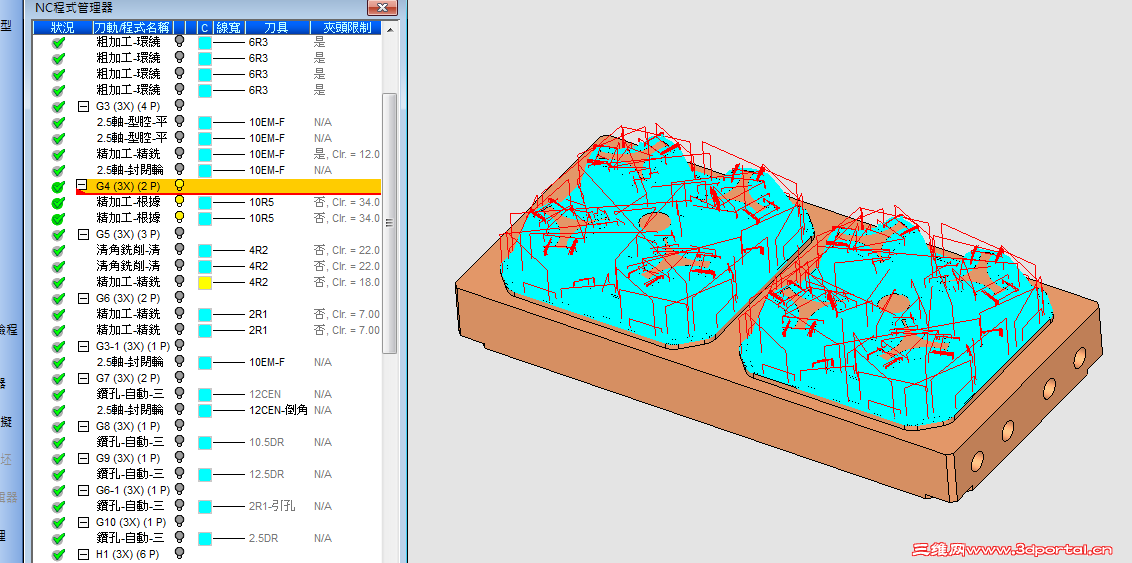
Task: Click the status check beside the 2.5DR drilling row
Action: click(x=58, y=539)
